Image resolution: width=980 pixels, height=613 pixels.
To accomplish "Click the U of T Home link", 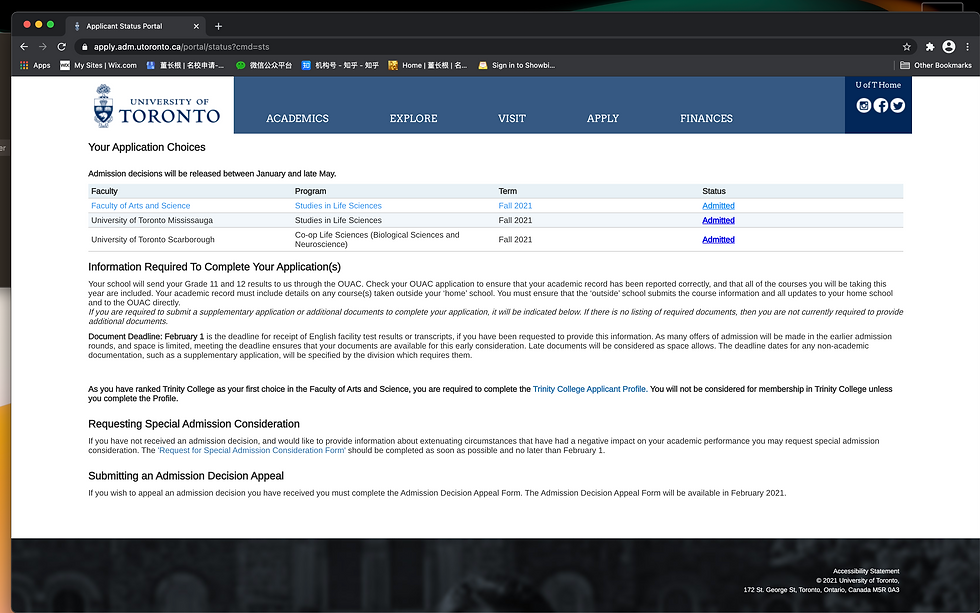I will coord(878,85).
